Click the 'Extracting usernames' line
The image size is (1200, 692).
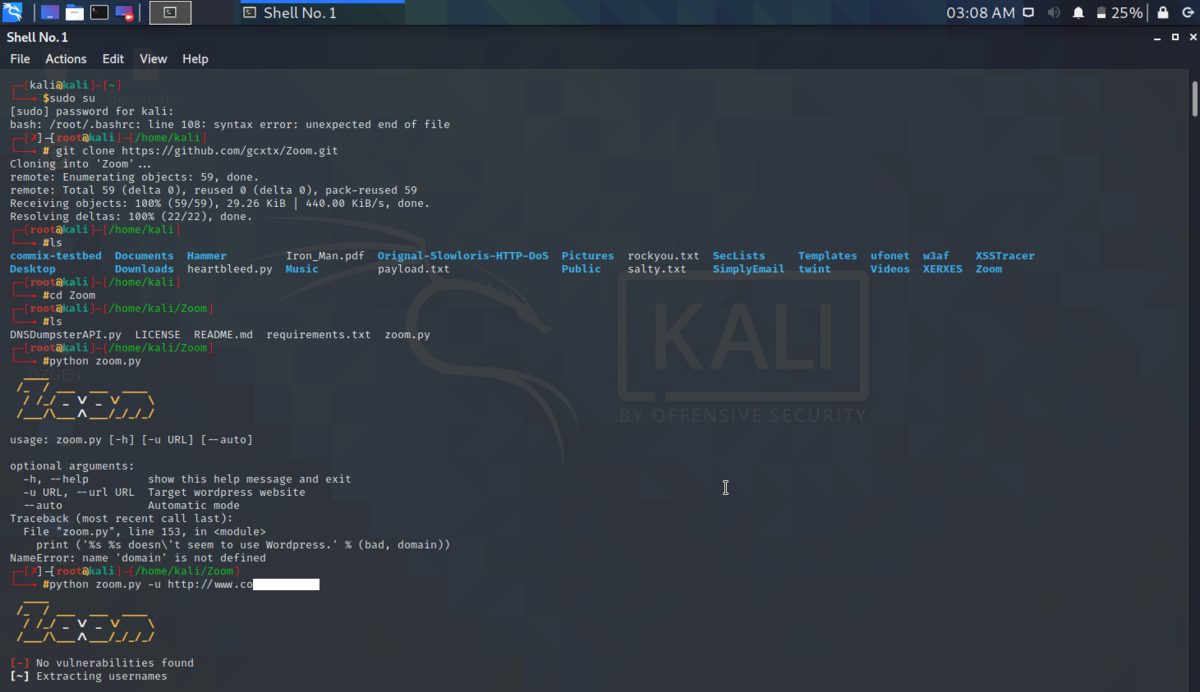[x=89, y=677]
